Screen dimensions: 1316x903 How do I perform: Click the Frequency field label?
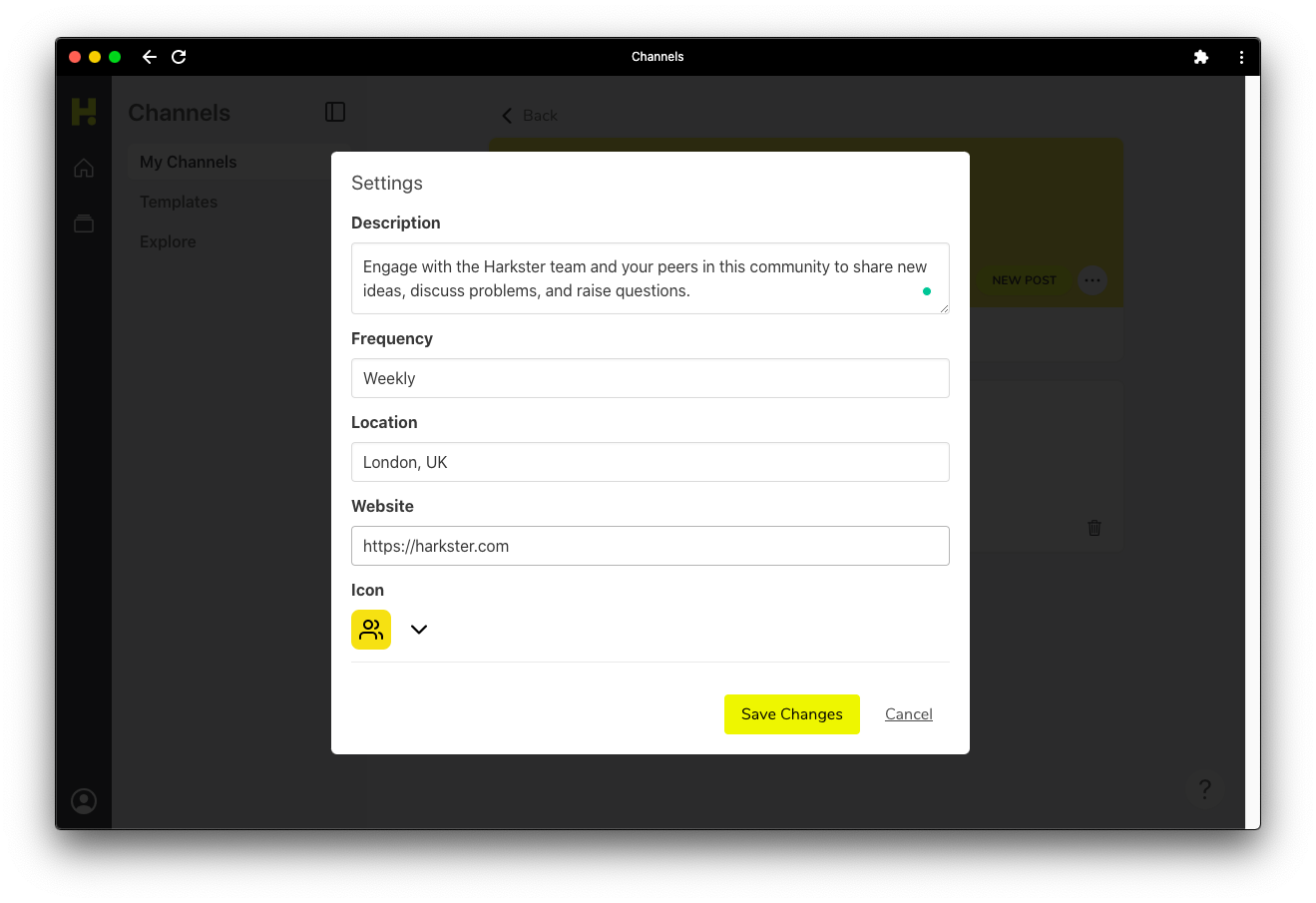[392, 338]
